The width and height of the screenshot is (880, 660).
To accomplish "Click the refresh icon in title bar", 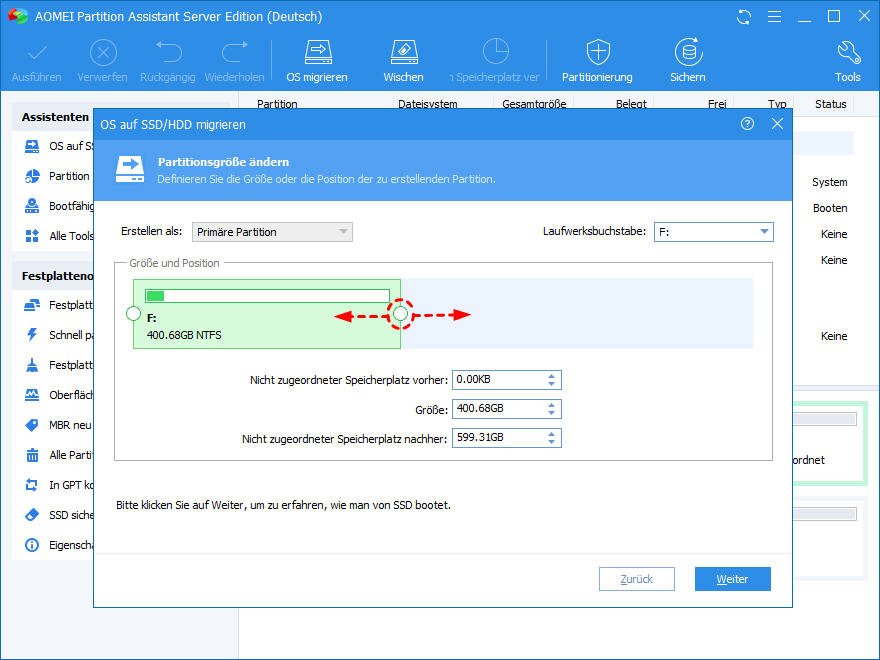I will click(744, 17).
